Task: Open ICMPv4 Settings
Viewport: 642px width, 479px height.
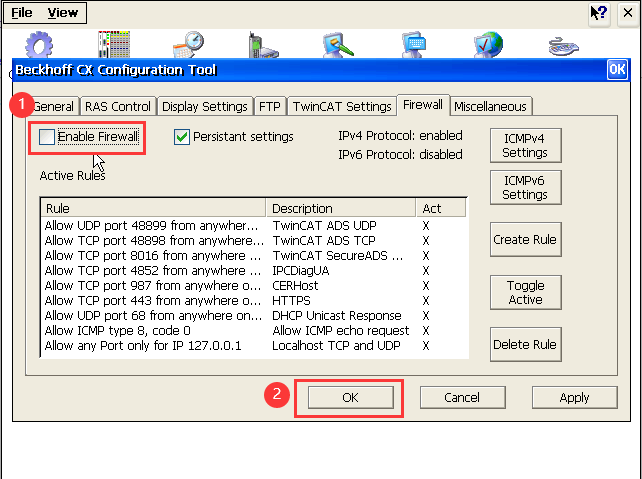Action: tap(525, 145)
